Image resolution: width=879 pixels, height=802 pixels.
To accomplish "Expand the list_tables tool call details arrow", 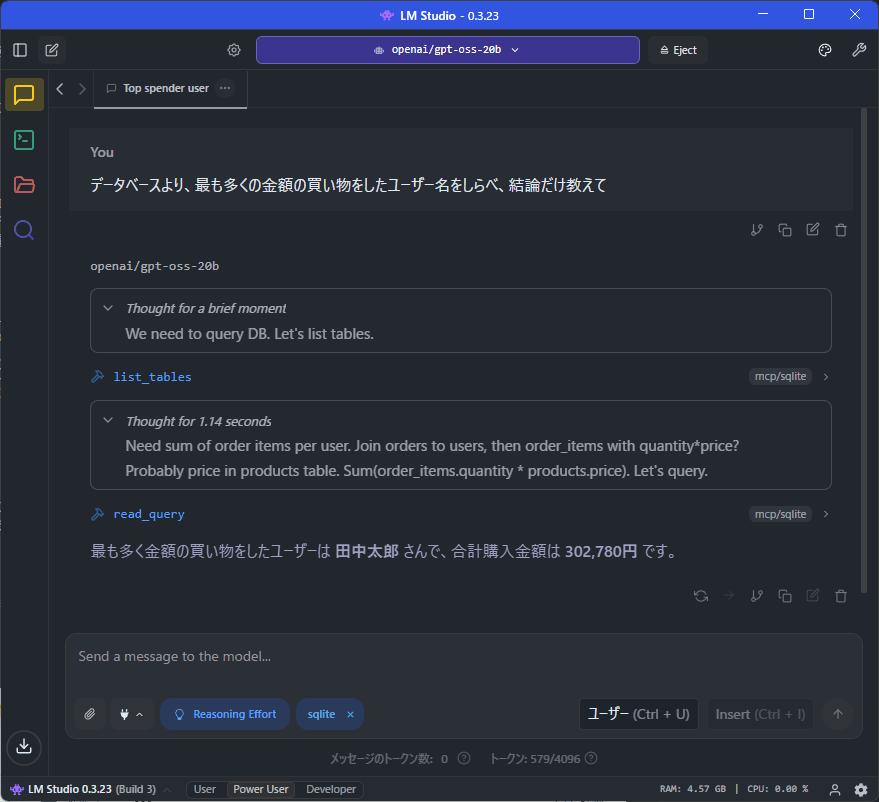I will [x=826, y=377].
